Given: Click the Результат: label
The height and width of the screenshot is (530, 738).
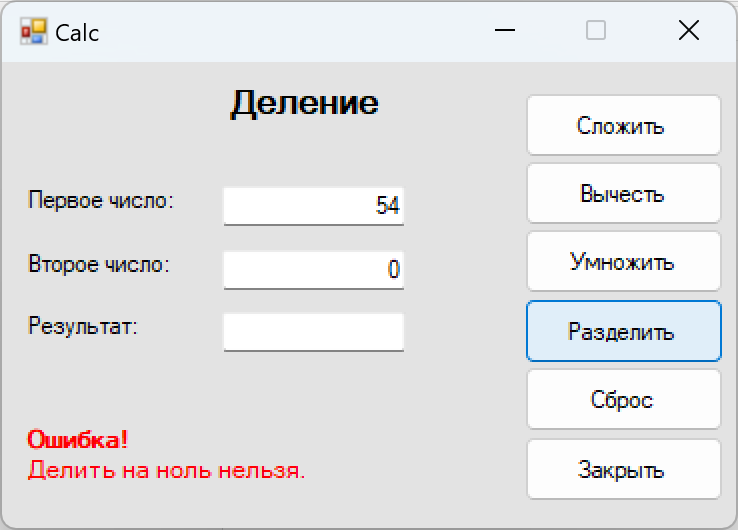Looking at the screenshot, I should pos(83,326).
